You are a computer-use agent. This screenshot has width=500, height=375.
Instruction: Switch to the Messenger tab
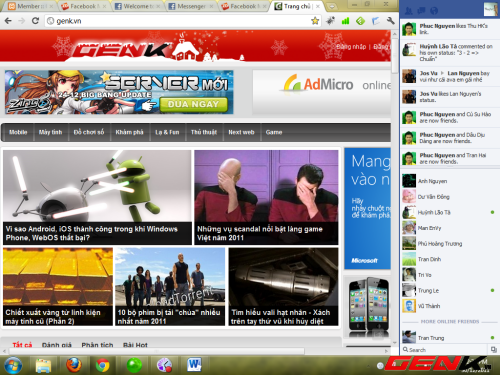coord(190,6)
